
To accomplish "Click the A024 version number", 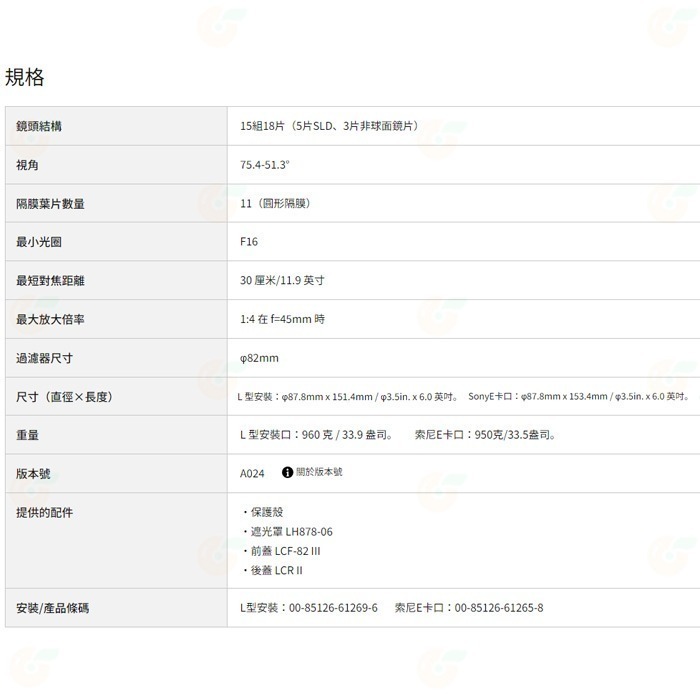I will pos(252,473).
